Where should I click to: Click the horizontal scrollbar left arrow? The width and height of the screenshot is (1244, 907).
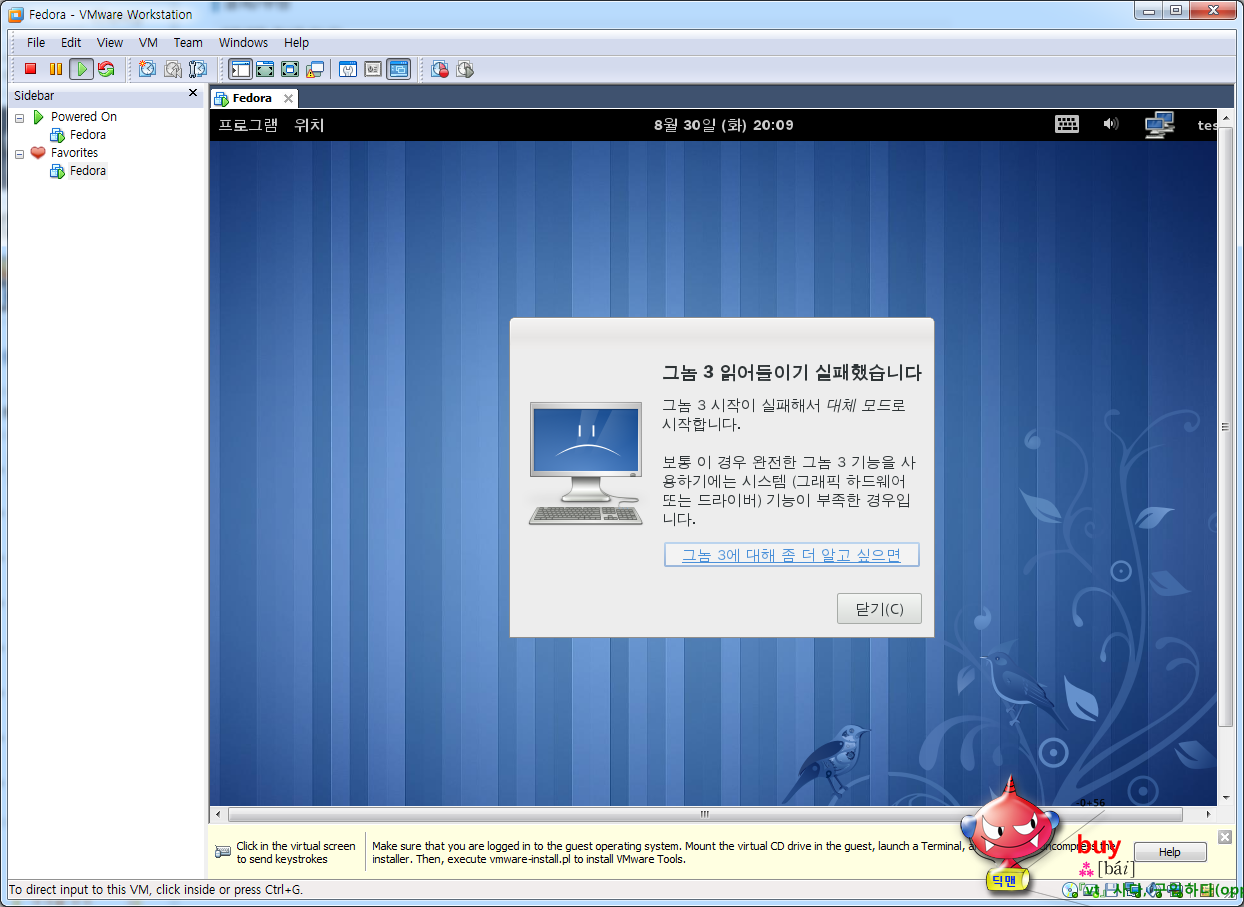(x=216, y=814)
